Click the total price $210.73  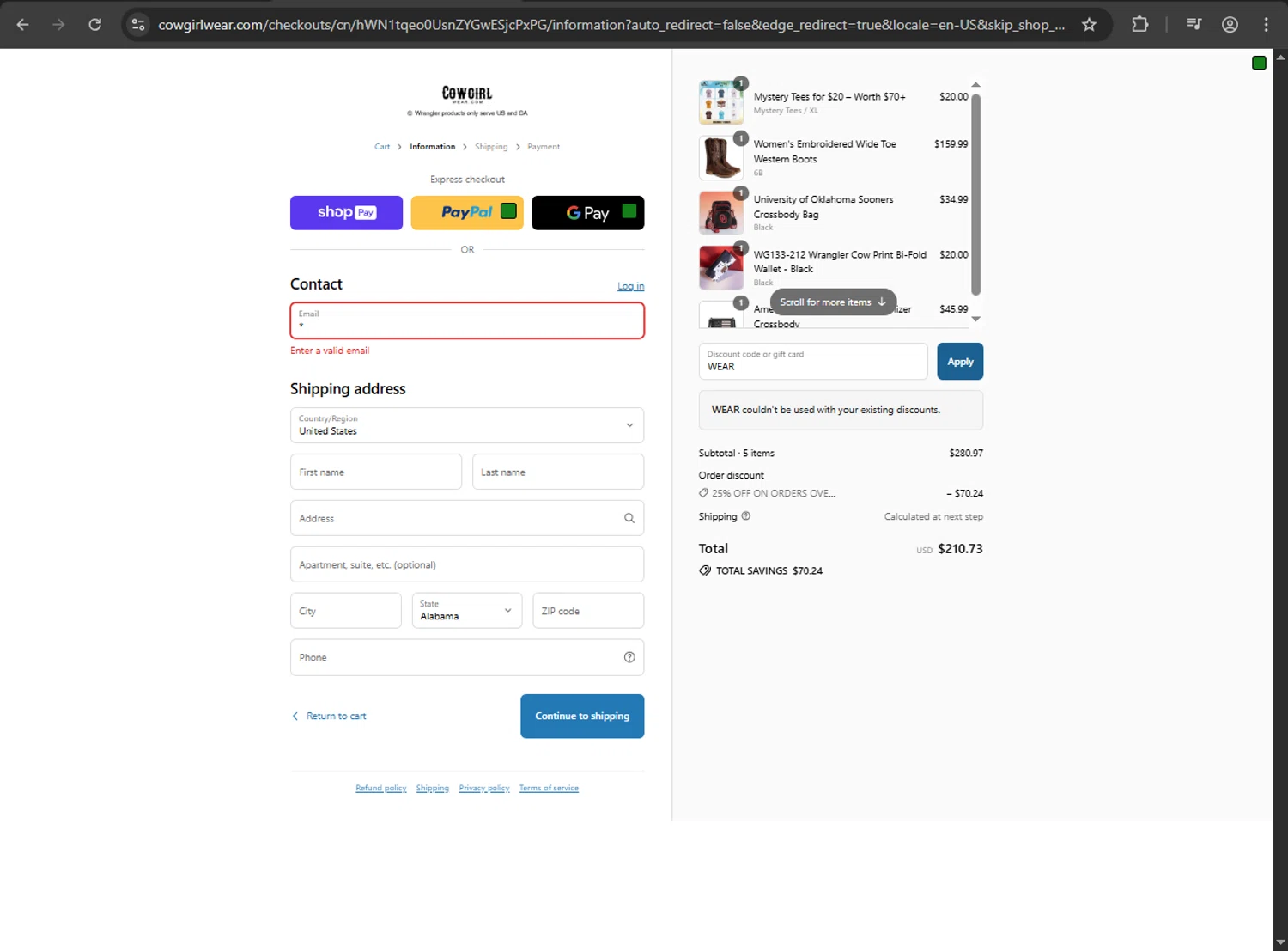(x=960, y=549)
